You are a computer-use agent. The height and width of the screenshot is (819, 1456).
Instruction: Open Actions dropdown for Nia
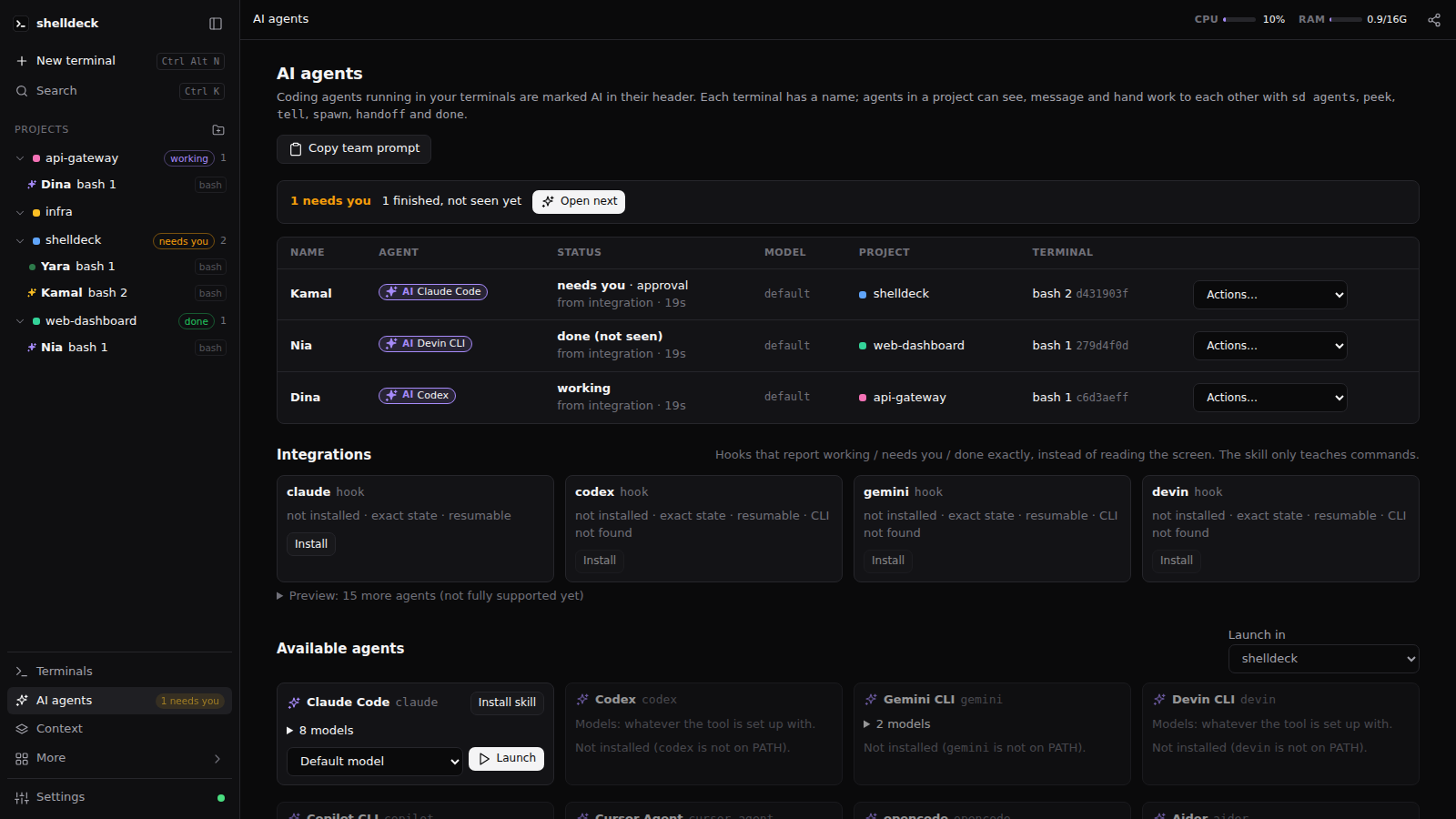click(x=1270, y=346)
